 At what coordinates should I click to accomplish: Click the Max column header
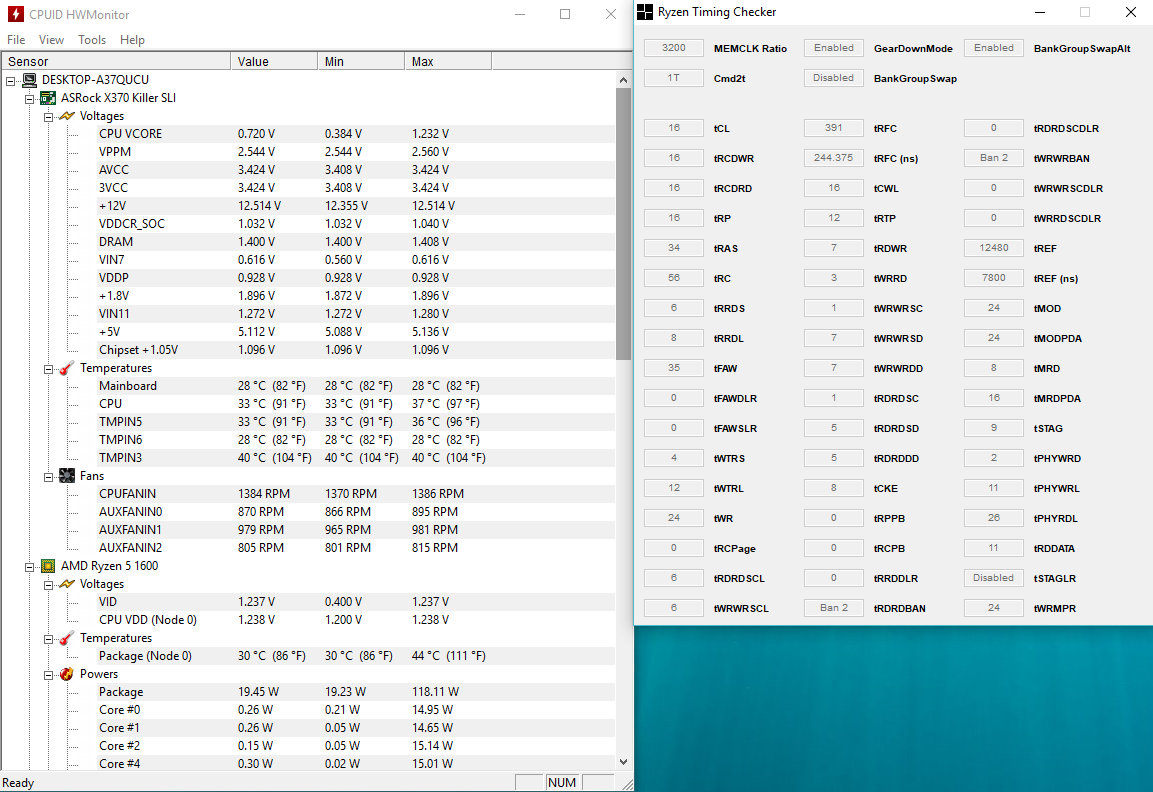coord(448,61)
